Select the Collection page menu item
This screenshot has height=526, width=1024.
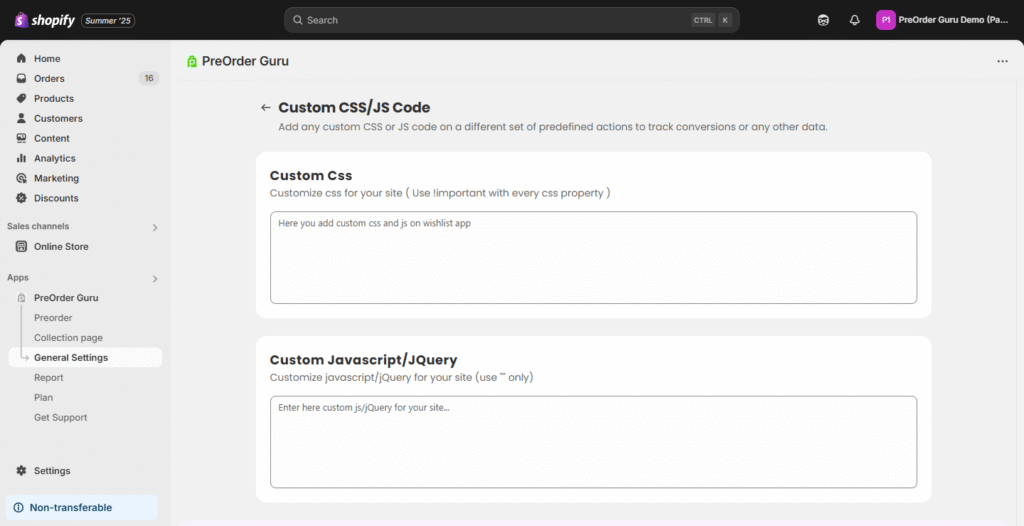click(68, 338)
